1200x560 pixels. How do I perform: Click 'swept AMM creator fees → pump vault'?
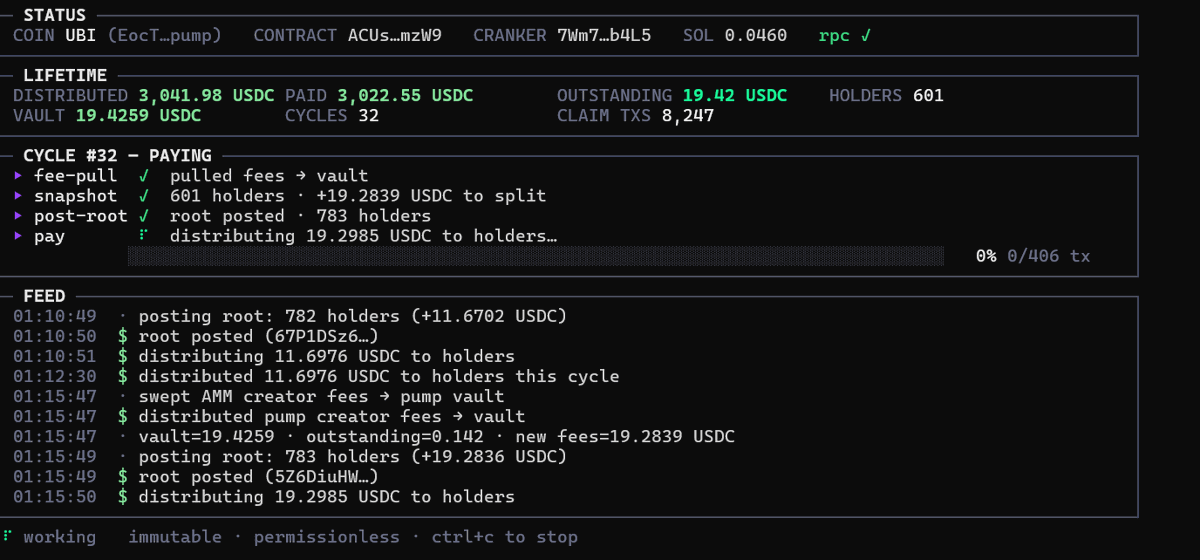[x=321, y=396]
